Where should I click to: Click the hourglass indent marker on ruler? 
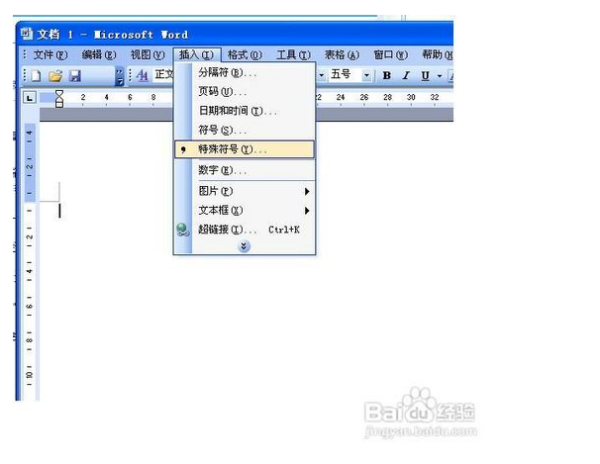pyautogui.click(x=59, y=99)
